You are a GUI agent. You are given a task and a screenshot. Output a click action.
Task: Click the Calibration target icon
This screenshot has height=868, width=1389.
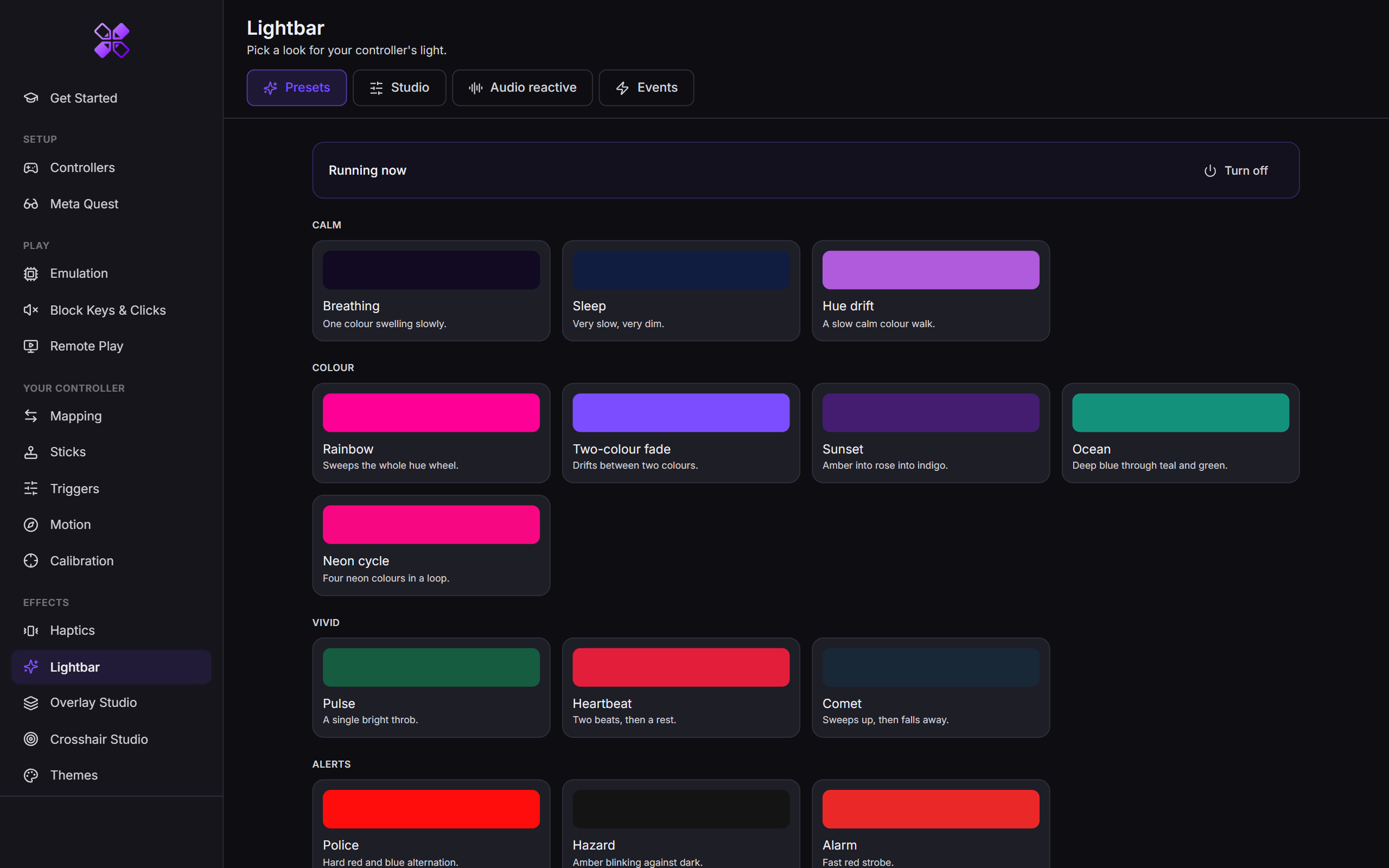click(31, 561)
